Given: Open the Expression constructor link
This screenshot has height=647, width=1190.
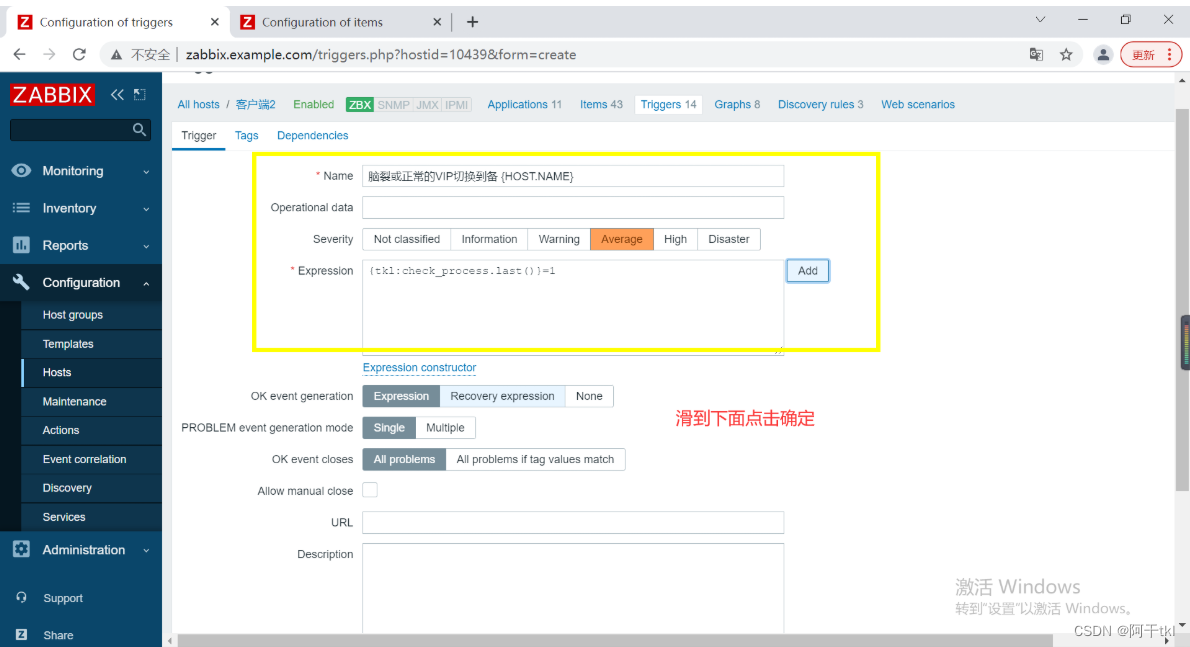Looking at the screenshot, I should (x=420, y=367).
